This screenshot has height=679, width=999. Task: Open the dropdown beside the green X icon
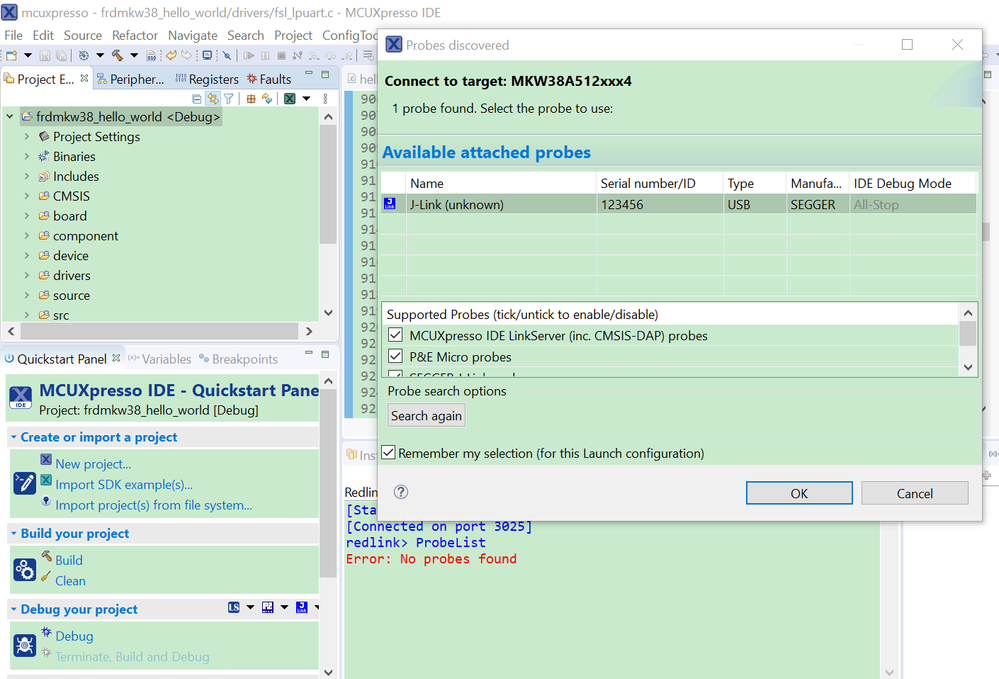pyautogui.click(x=306, y=99)
